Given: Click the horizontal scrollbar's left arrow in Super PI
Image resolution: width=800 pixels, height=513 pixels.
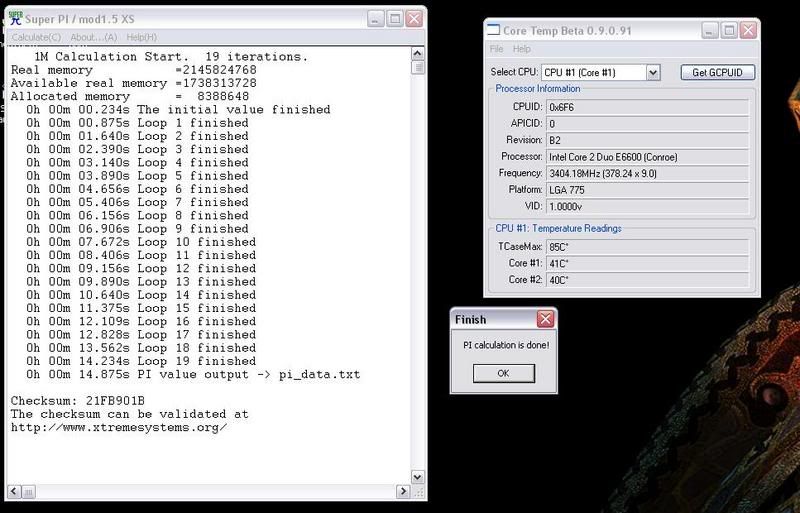Looking at the screenshot, I should click(x=14, y=491).
